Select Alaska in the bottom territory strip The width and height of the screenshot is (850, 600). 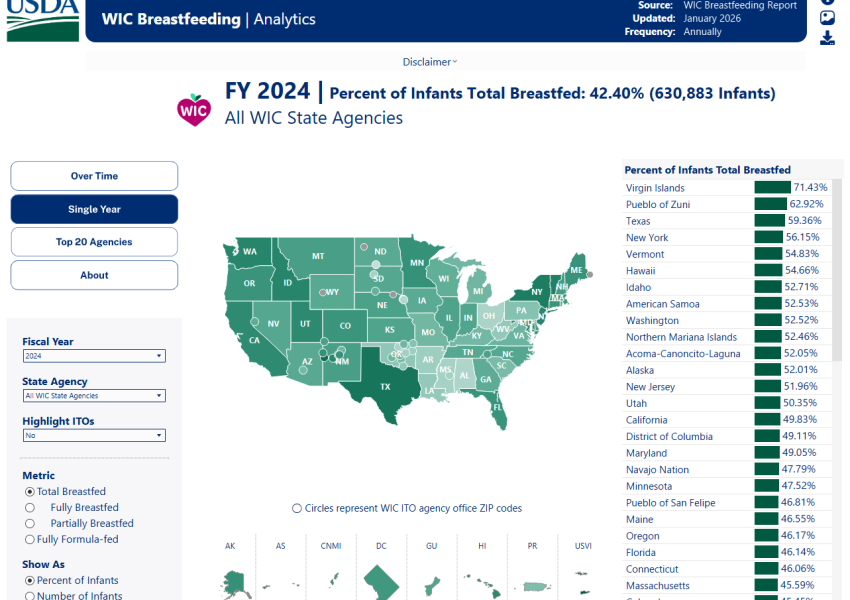234,580
